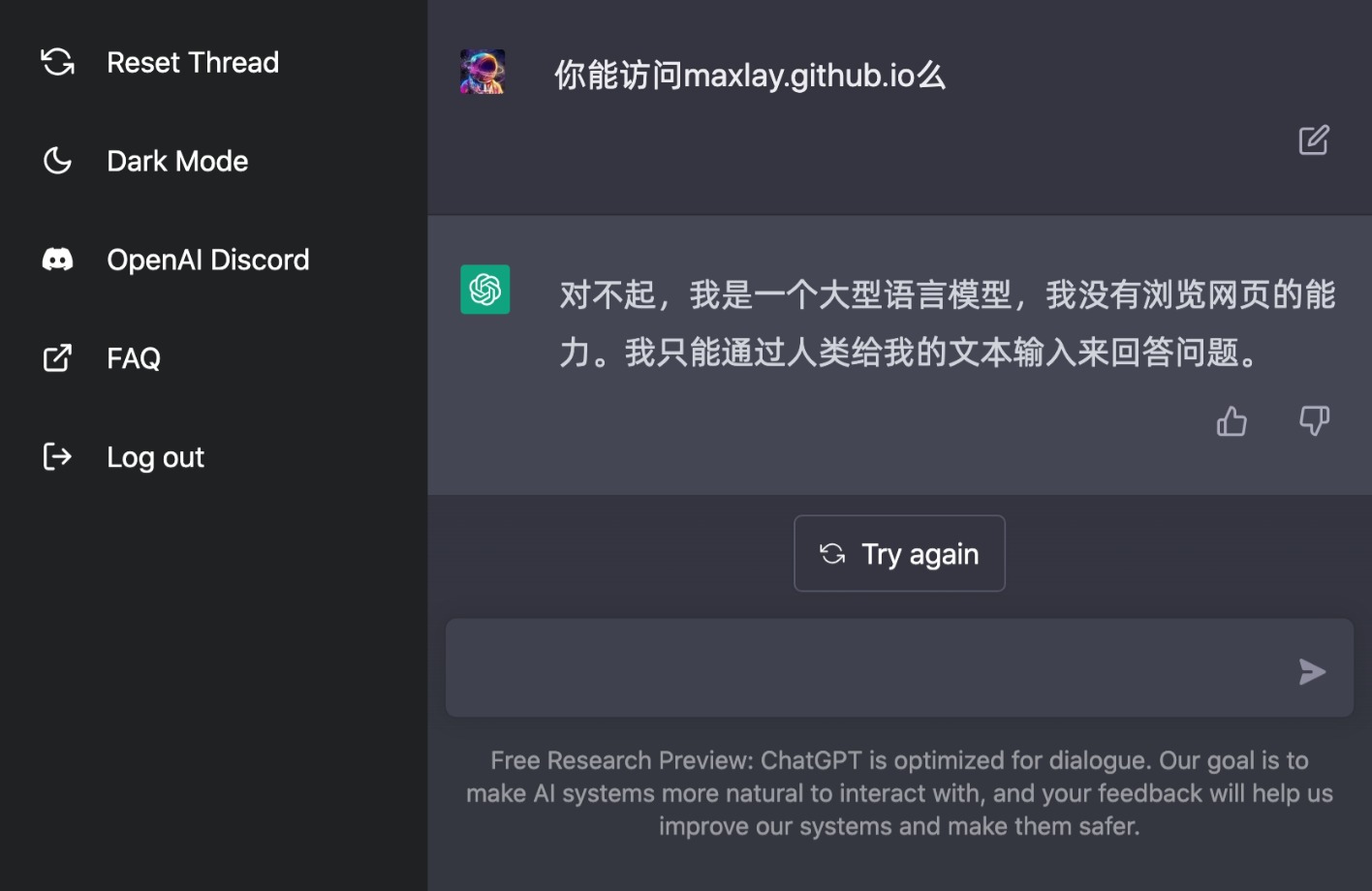The image size is (1372, 891).
Task: Click the crescent moon icon
Action: (x=58, y=161)
